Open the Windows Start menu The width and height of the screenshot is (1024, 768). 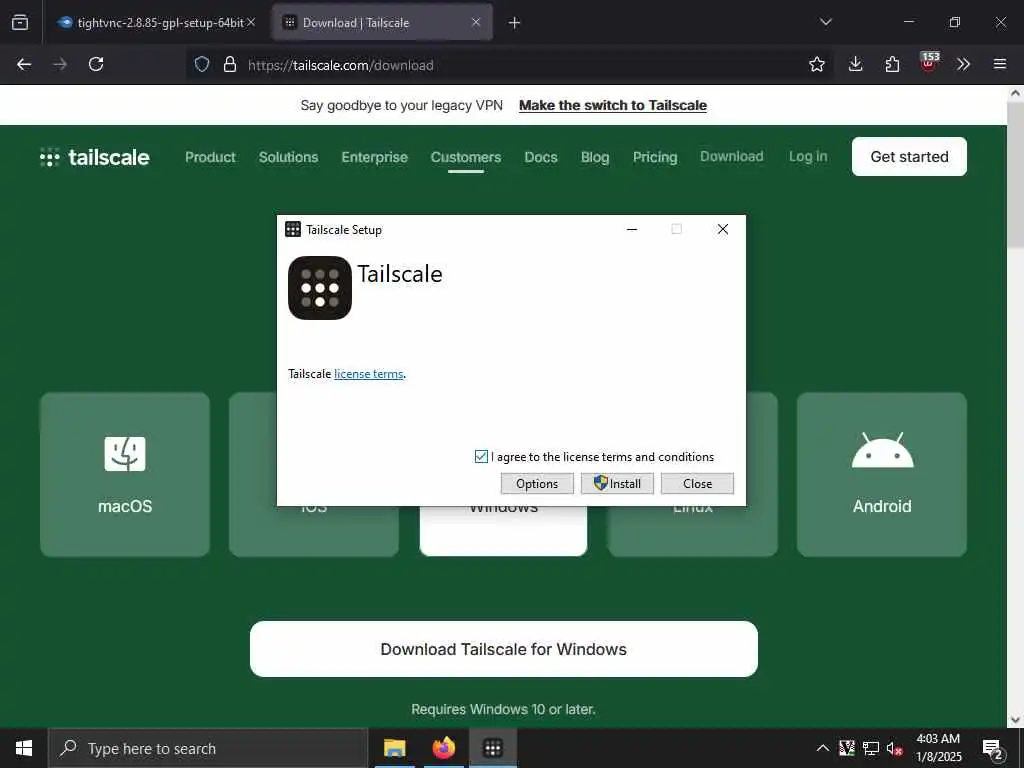[24, 748]
